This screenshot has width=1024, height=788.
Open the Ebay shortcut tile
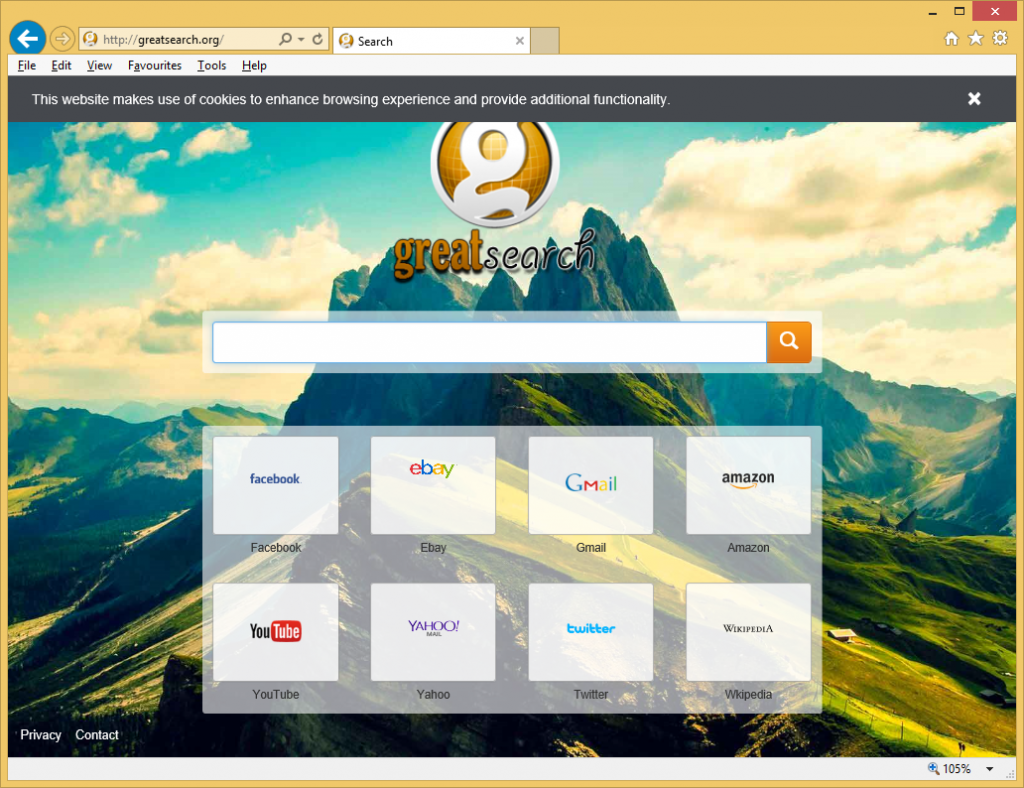click(x=433, y=485)
